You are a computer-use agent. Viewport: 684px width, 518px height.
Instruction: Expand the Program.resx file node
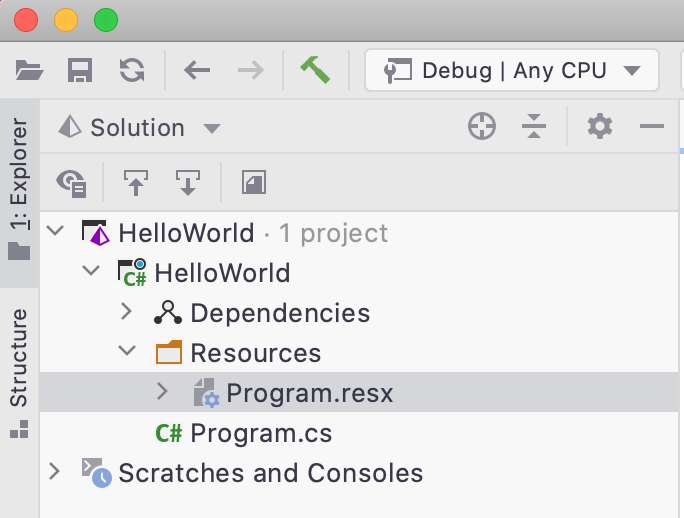(x=162, y=393)
